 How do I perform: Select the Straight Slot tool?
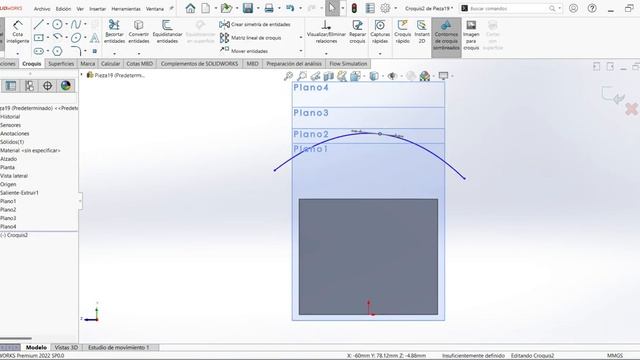[39, 51]
